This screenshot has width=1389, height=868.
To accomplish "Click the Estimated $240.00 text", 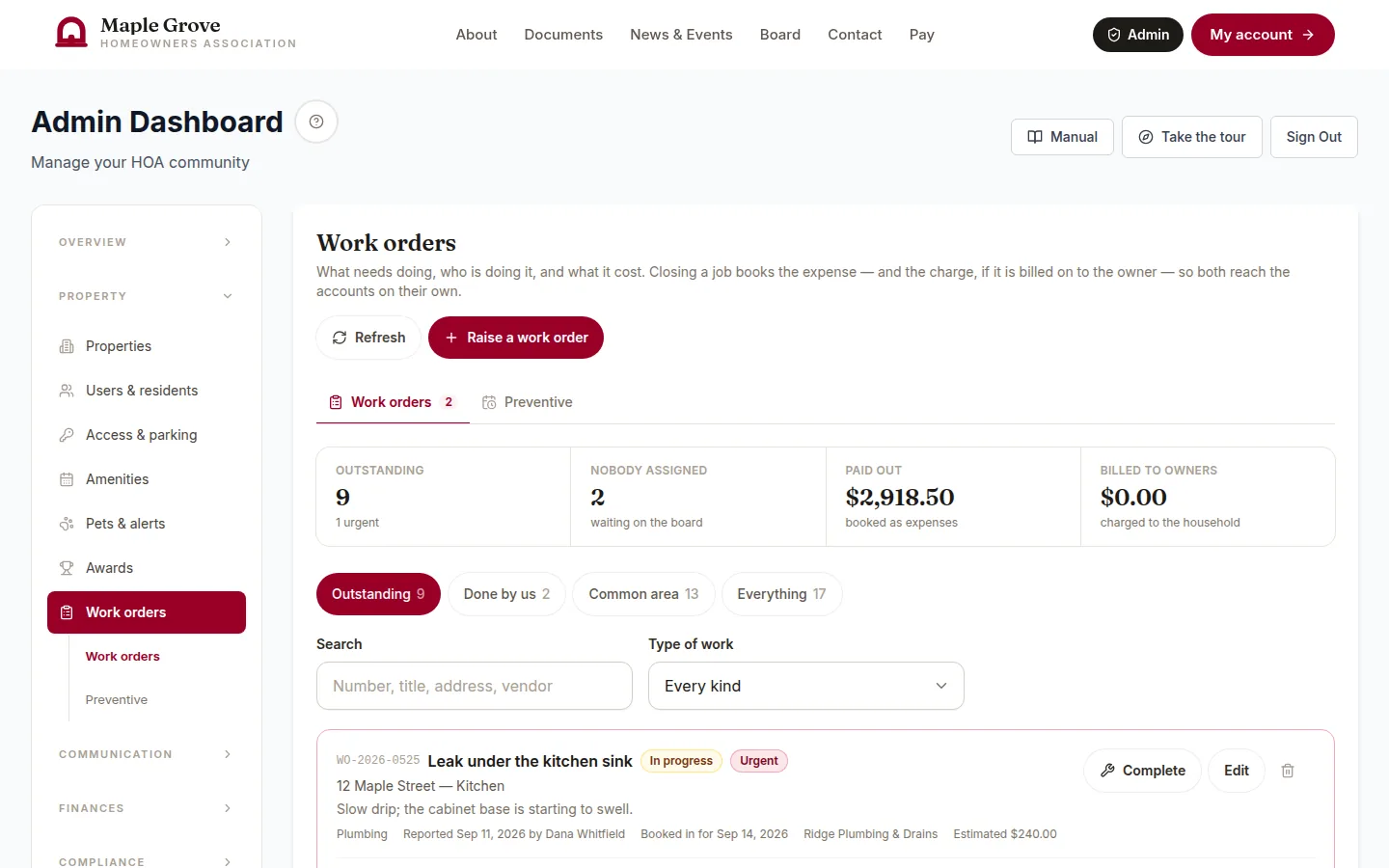I will point(1005,834).
